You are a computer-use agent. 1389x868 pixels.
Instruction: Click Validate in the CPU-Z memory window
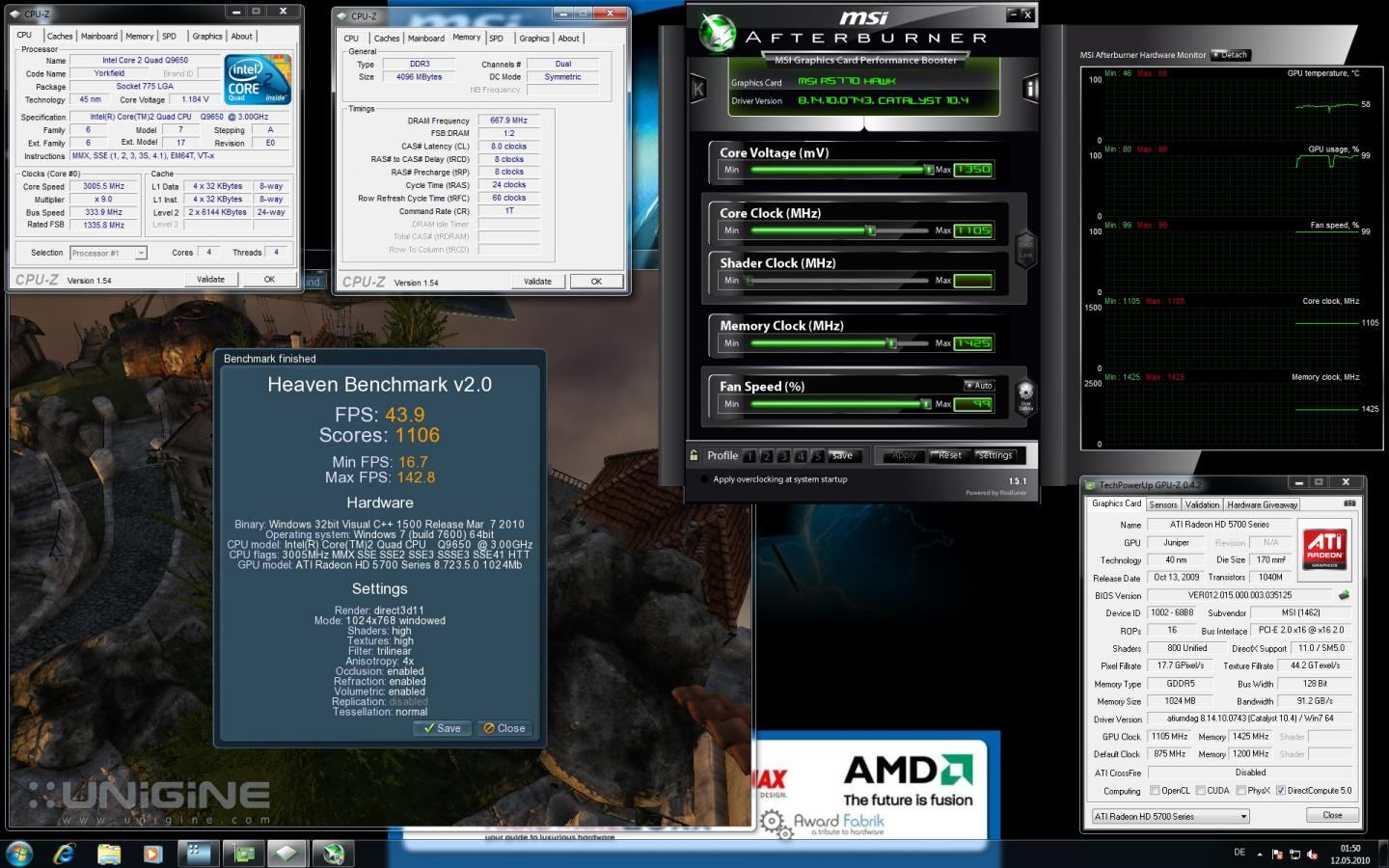[x=537, y=282]
